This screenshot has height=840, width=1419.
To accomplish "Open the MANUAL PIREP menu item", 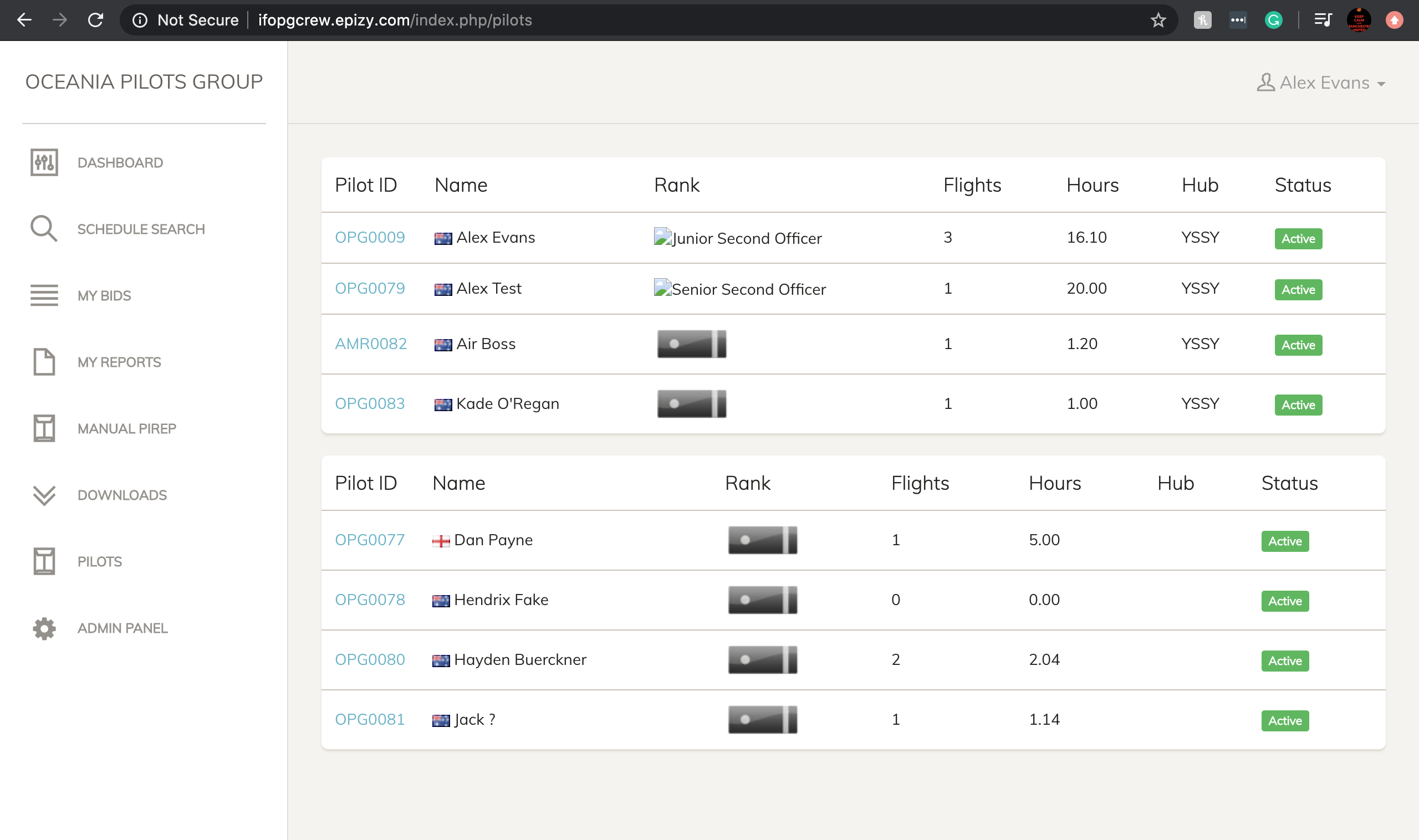I will click(127, 428).
